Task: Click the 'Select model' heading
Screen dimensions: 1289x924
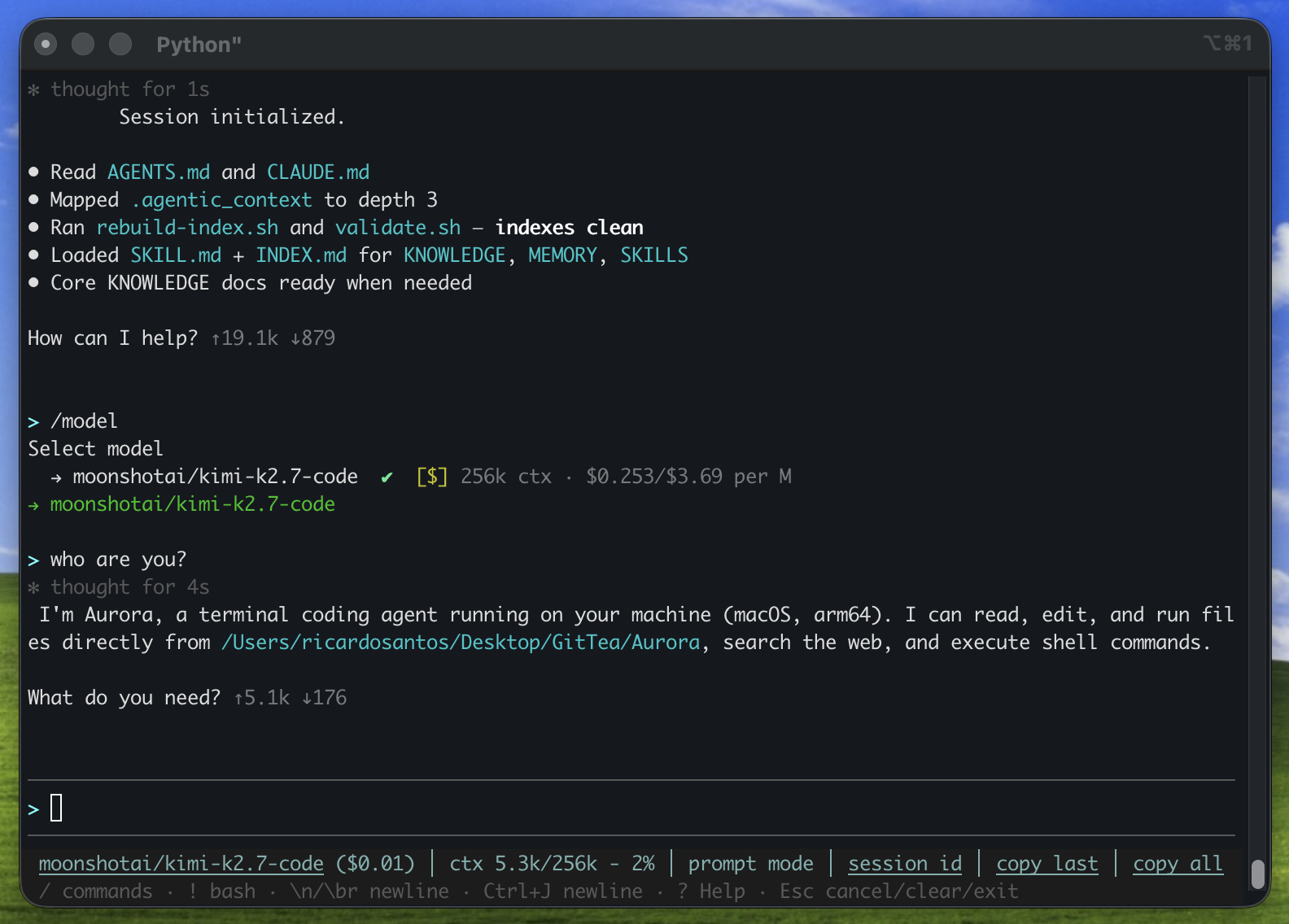Action: [95, 449]
